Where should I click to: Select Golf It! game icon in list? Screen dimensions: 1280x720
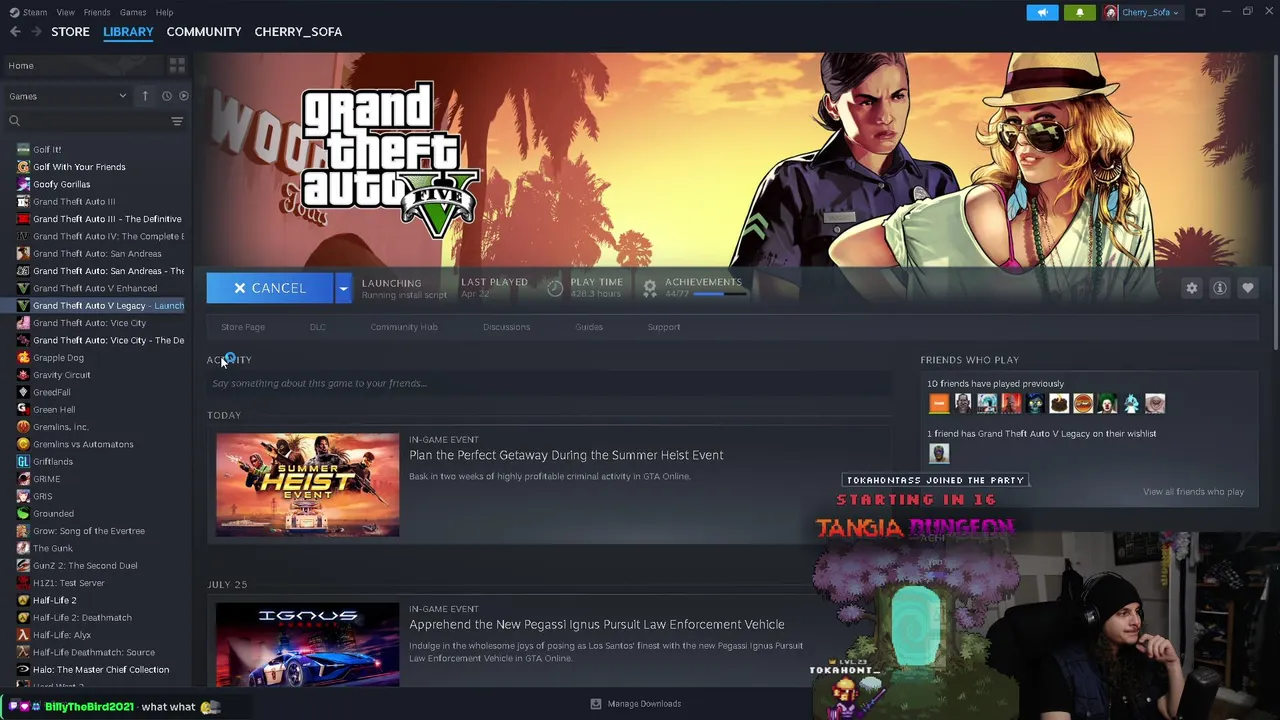[x=23, y=150]
